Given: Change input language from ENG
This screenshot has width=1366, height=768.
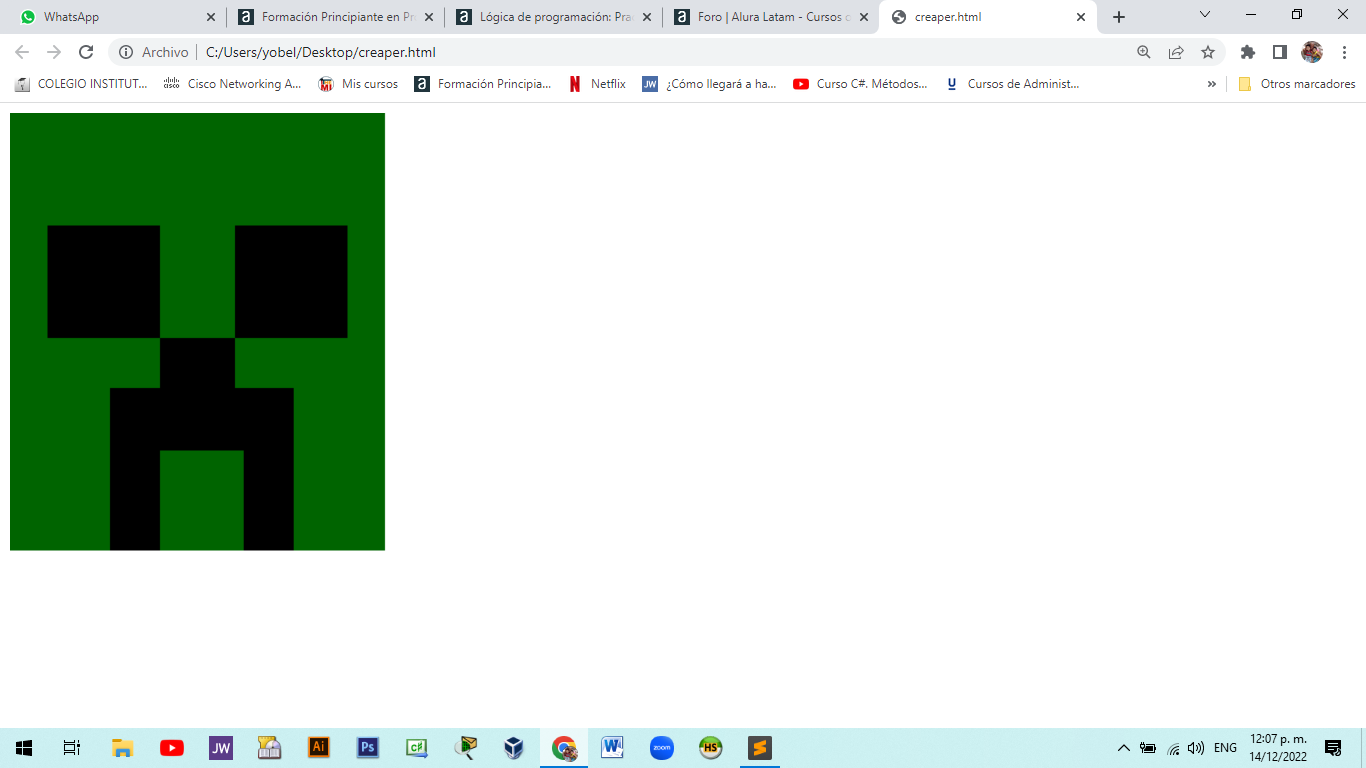Looking at the screenshot, I should tap(1225, 748).
